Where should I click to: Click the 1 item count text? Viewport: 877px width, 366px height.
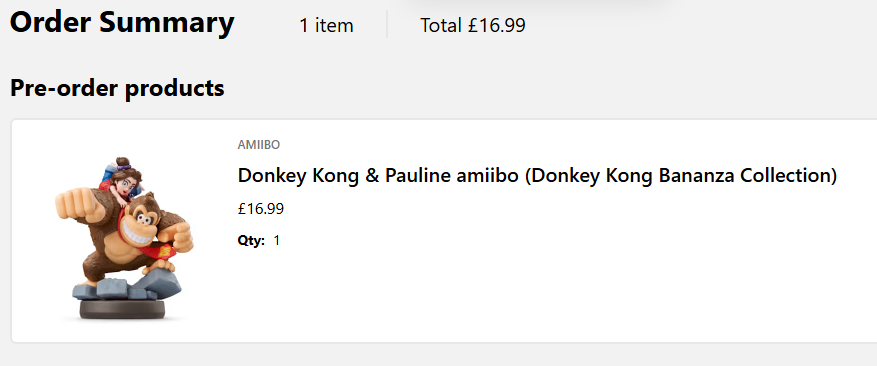pyautogui.click(x=326, y=26)
